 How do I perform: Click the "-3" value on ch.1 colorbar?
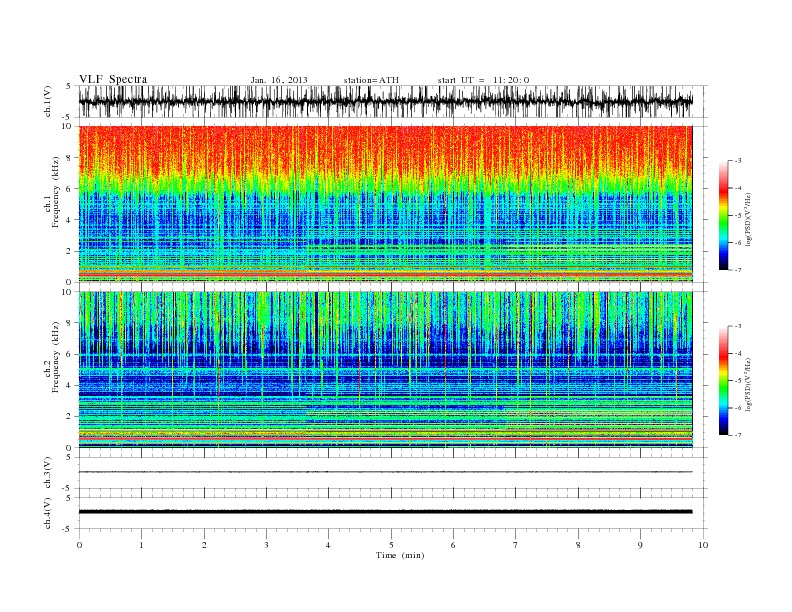(738, 161)
